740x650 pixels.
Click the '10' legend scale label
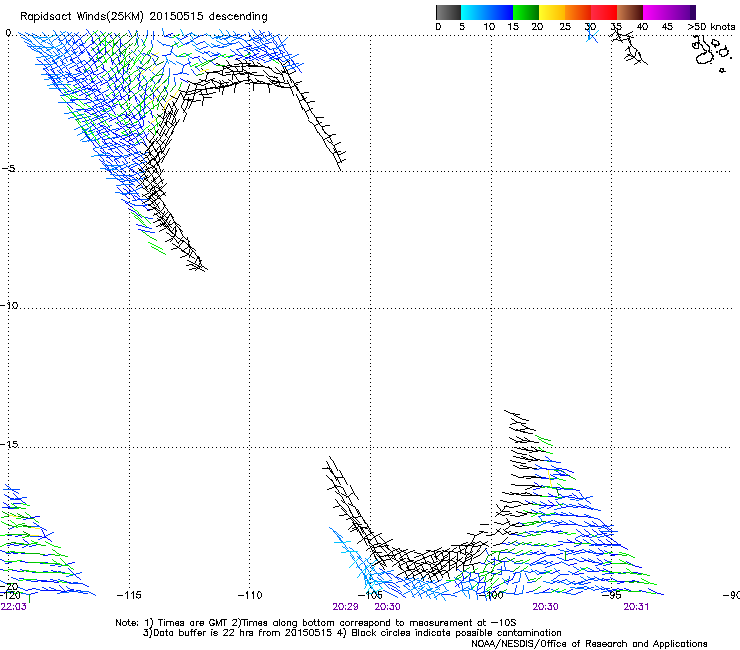click(489, 27)
